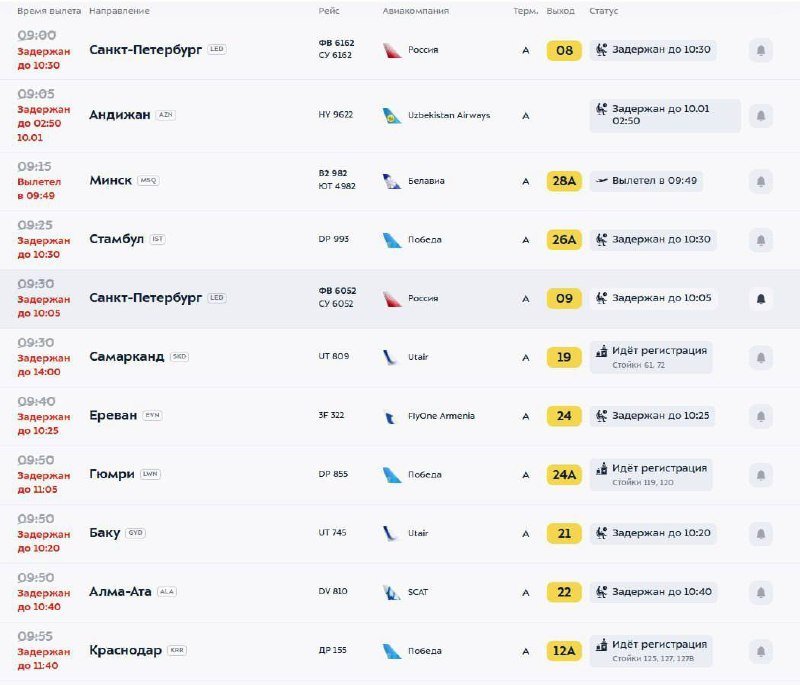Click gate badge 28A for Minsk flight
The image size is (800, 685).
click(x=563, y=181)
